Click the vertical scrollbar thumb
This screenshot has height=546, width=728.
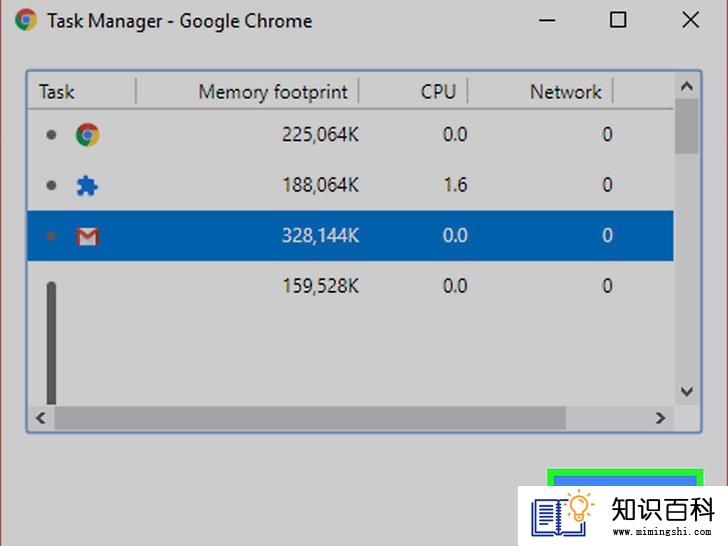coord(687,126)
